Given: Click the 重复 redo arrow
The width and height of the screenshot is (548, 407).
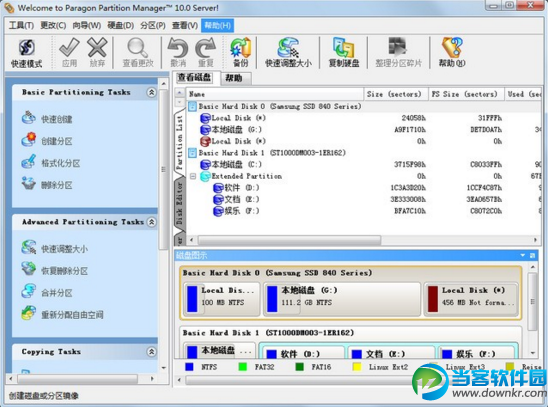Looking at the screenshot, I should tap(206, 53).
